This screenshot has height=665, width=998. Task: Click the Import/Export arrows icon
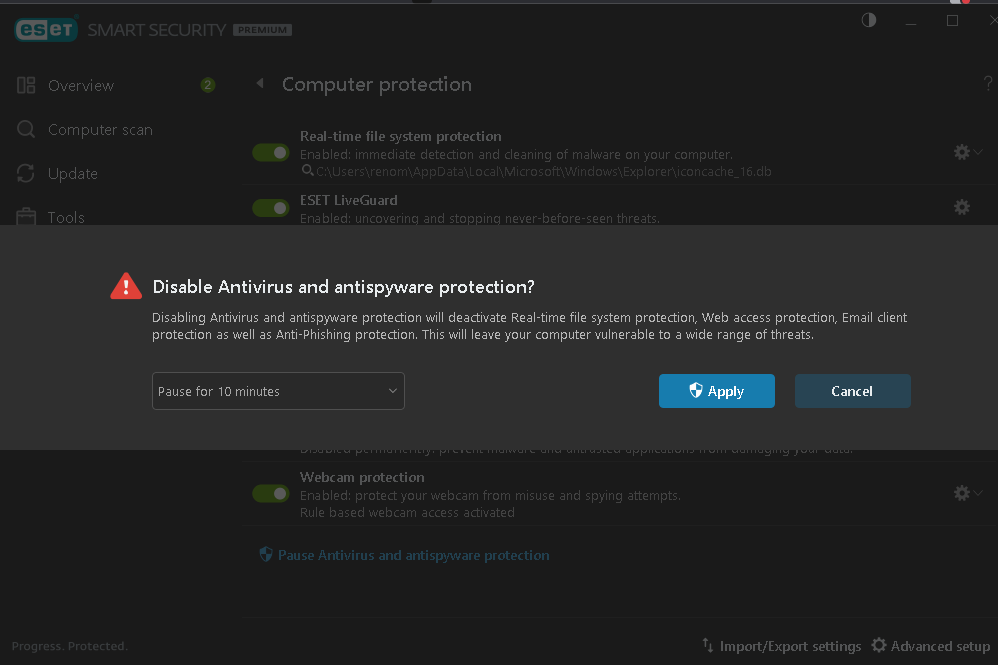(708, 645)
